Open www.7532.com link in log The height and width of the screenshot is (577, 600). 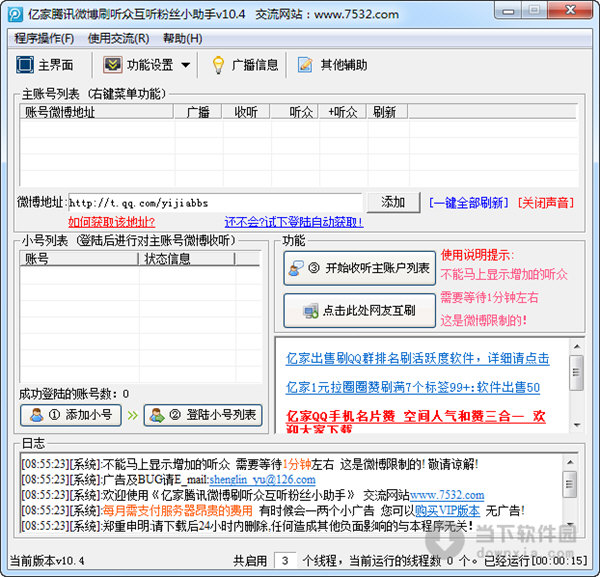(447, 495)
